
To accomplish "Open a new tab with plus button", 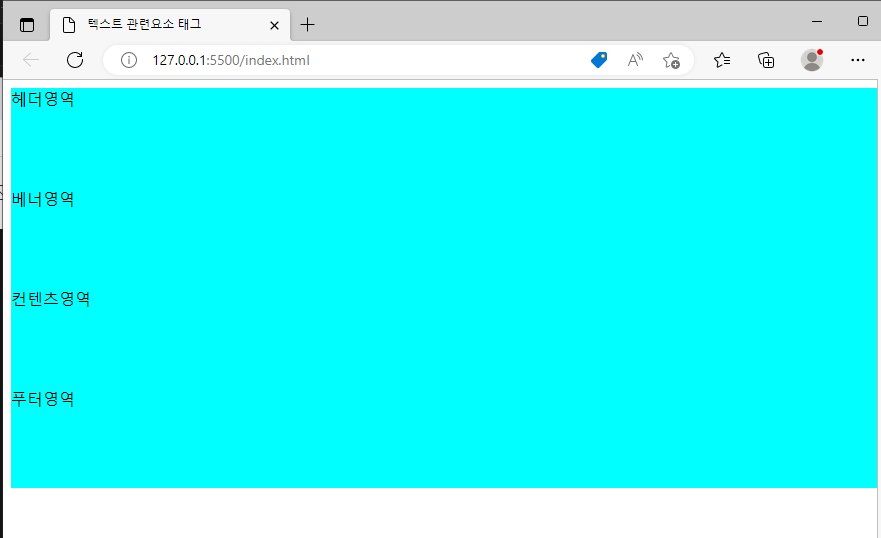I will (x=307, y=25).
